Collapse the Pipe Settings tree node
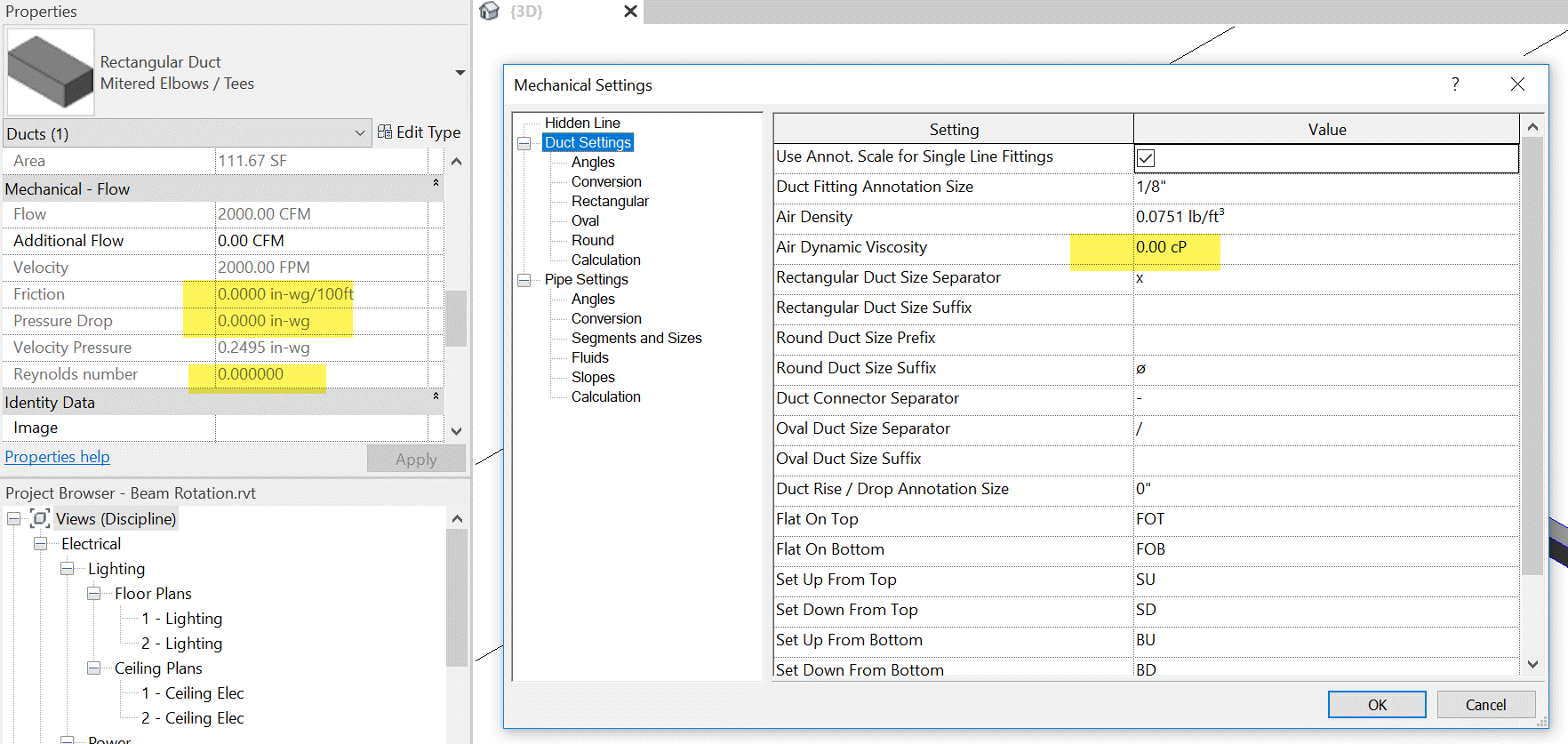 point(524,280)
